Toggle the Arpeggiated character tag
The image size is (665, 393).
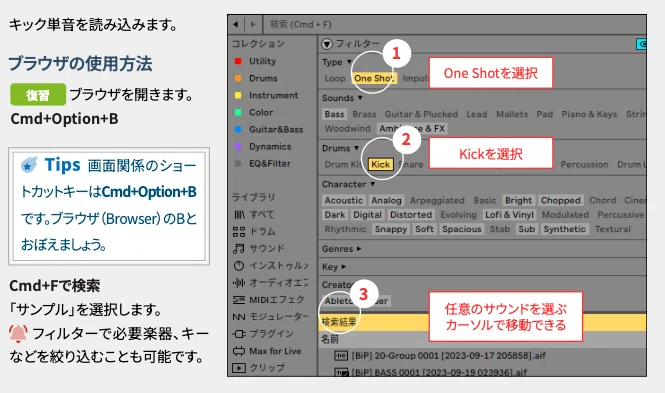pyautogui.click(x=437, y=201)
